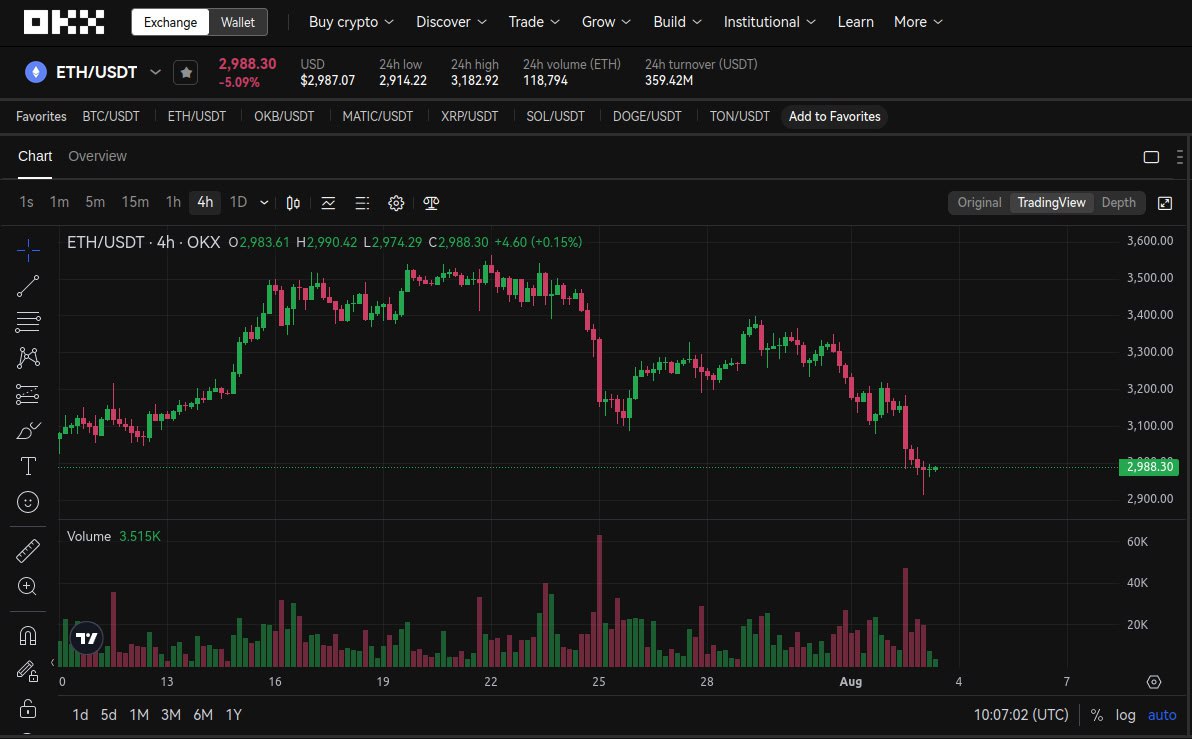Set chart range to 3M
Screen dimensions: 1192x739
click(170, 715)
